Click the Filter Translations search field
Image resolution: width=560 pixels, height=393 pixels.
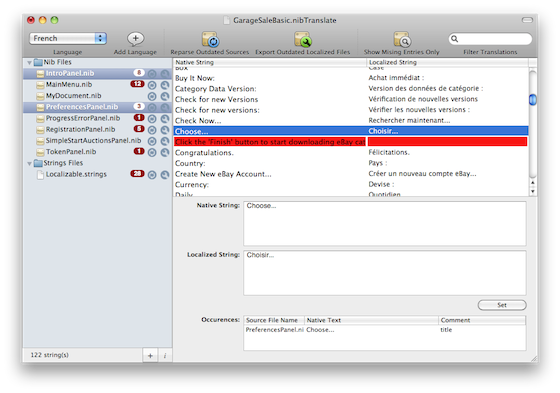click(x=490, y=39)
